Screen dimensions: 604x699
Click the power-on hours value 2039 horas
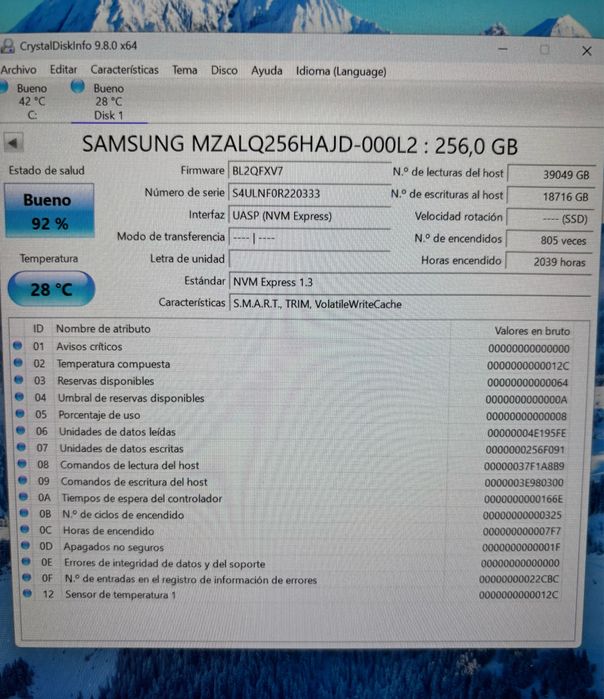(x=549, y=262)
